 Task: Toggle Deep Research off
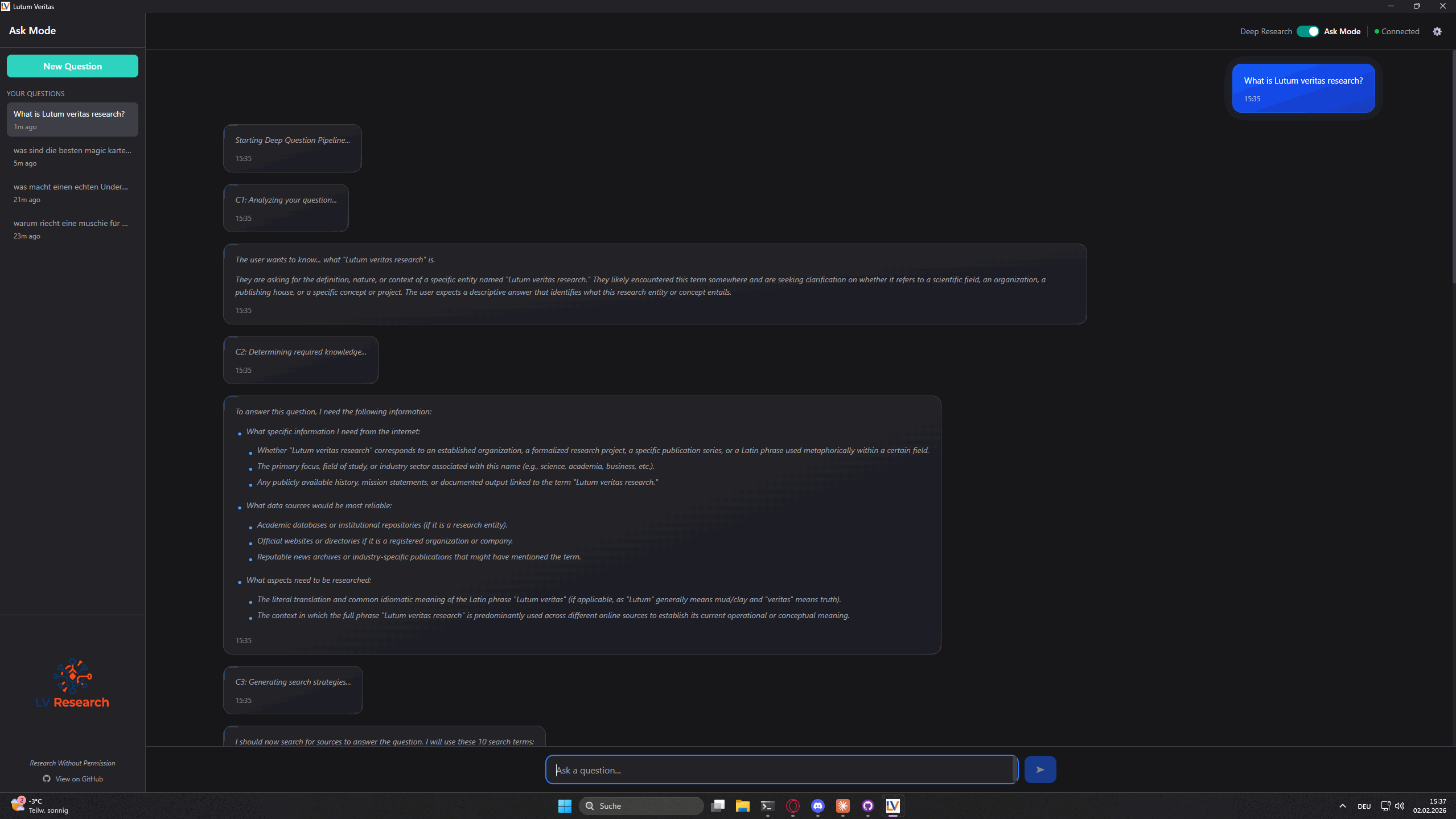(1307, 31)
